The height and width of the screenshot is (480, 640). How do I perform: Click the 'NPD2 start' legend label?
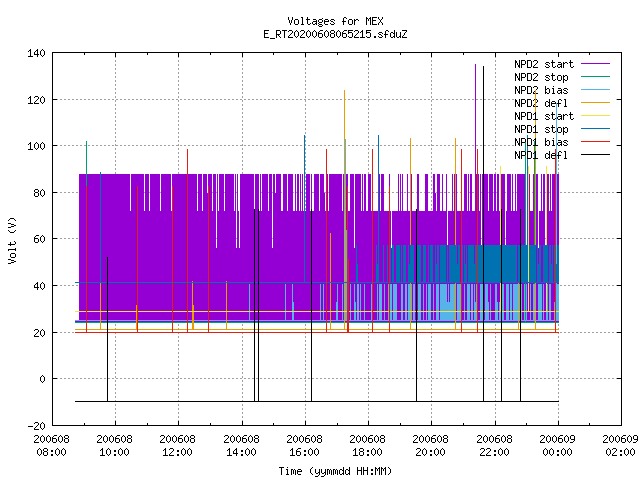point(544,64)
